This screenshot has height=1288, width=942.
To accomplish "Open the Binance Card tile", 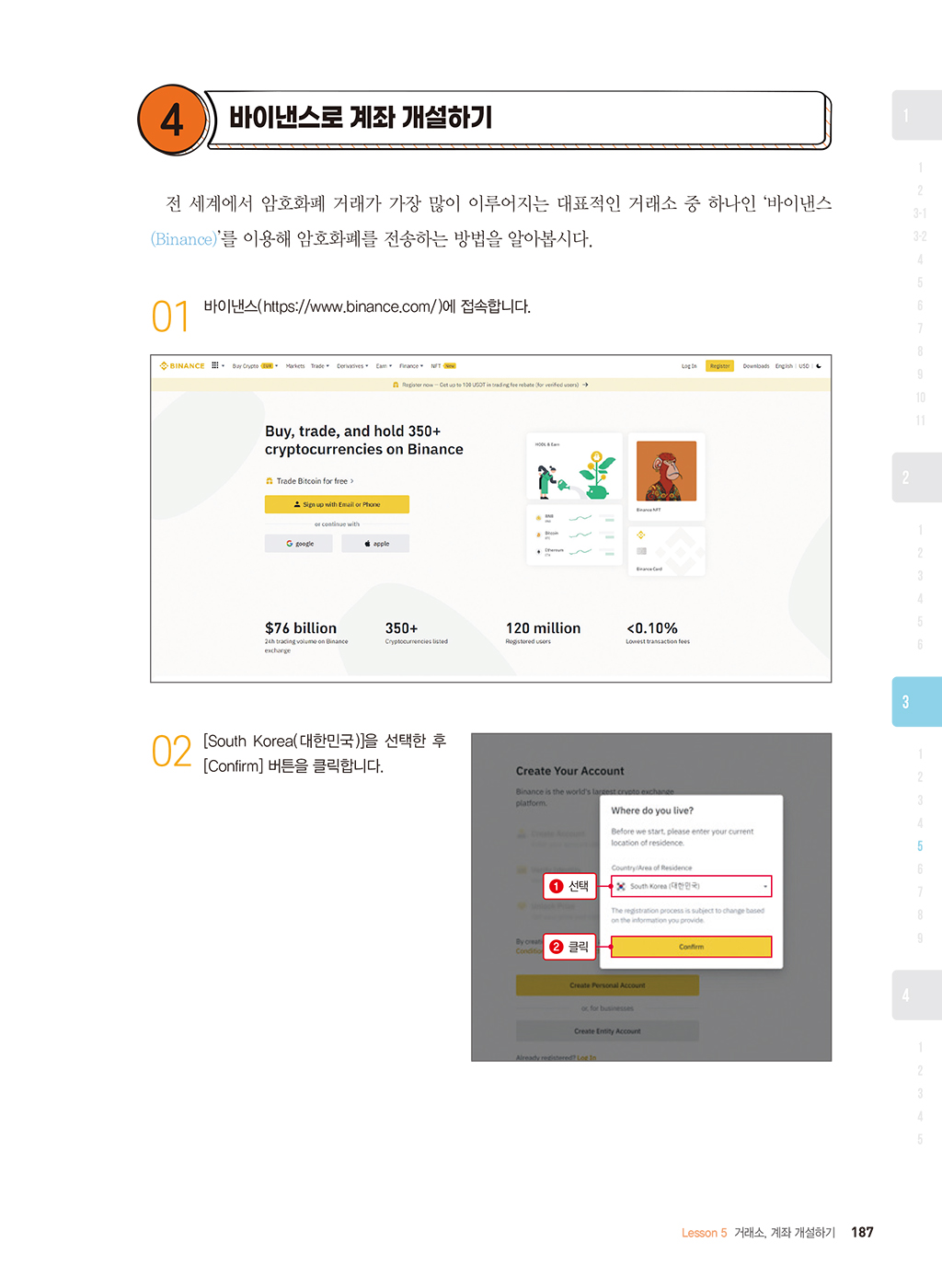I will click(666, 550).
